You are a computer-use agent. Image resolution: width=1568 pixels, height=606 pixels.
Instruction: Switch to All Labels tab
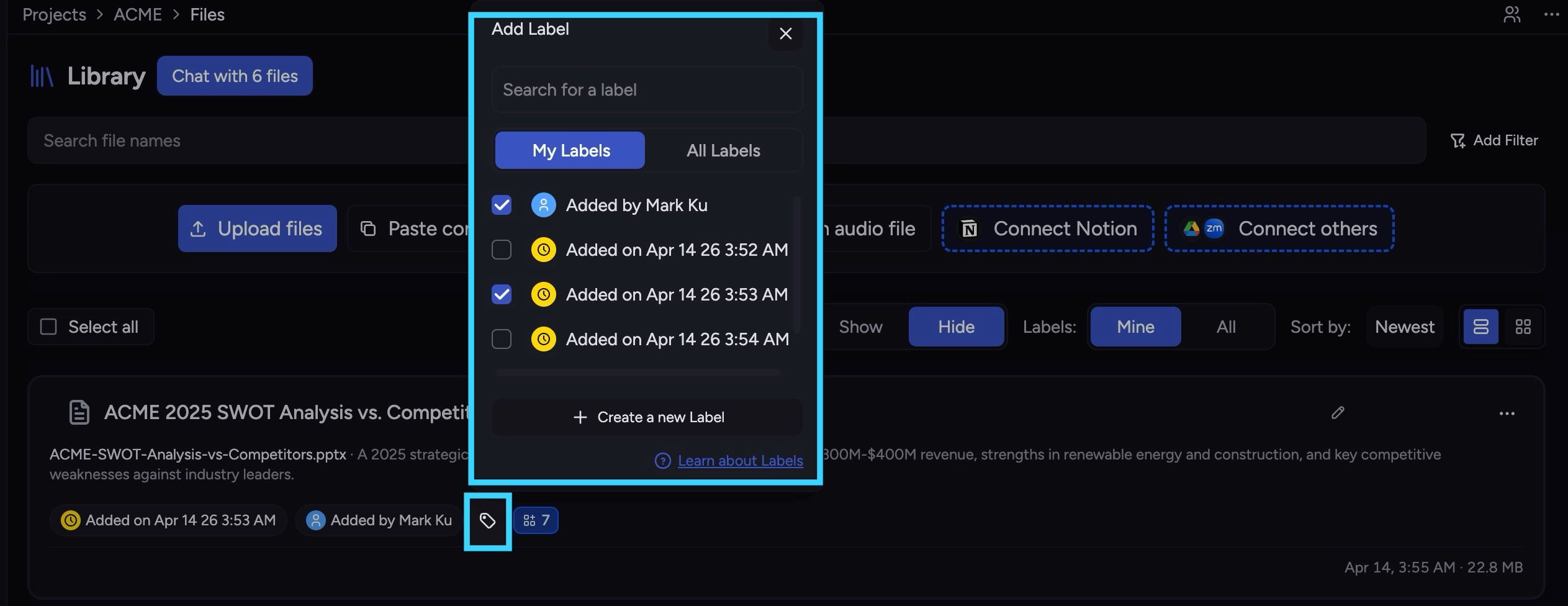723,150
